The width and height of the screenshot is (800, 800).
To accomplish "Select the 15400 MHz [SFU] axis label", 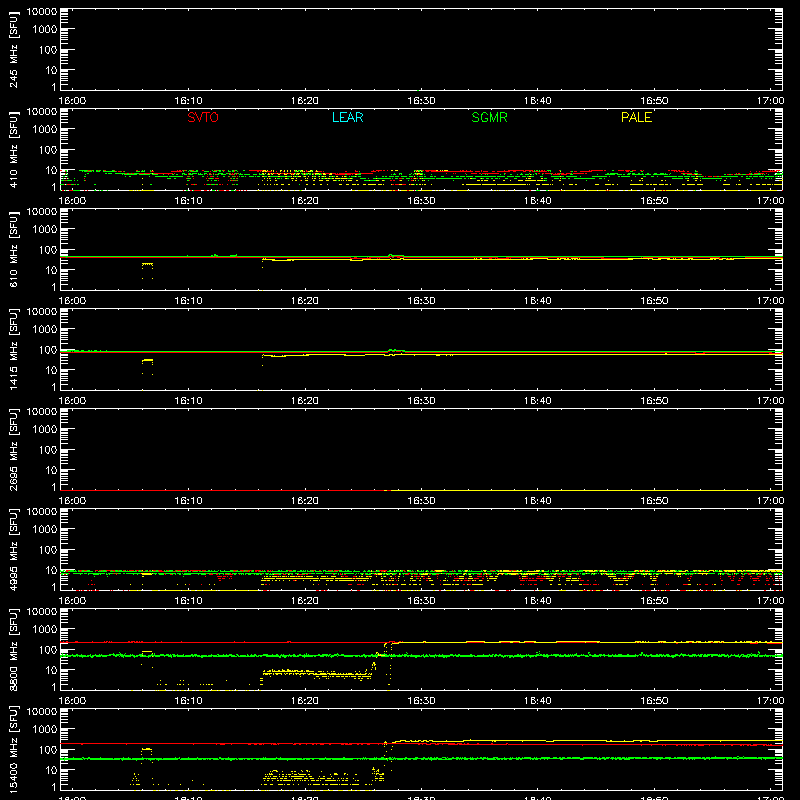I will [x=13, y=749].
